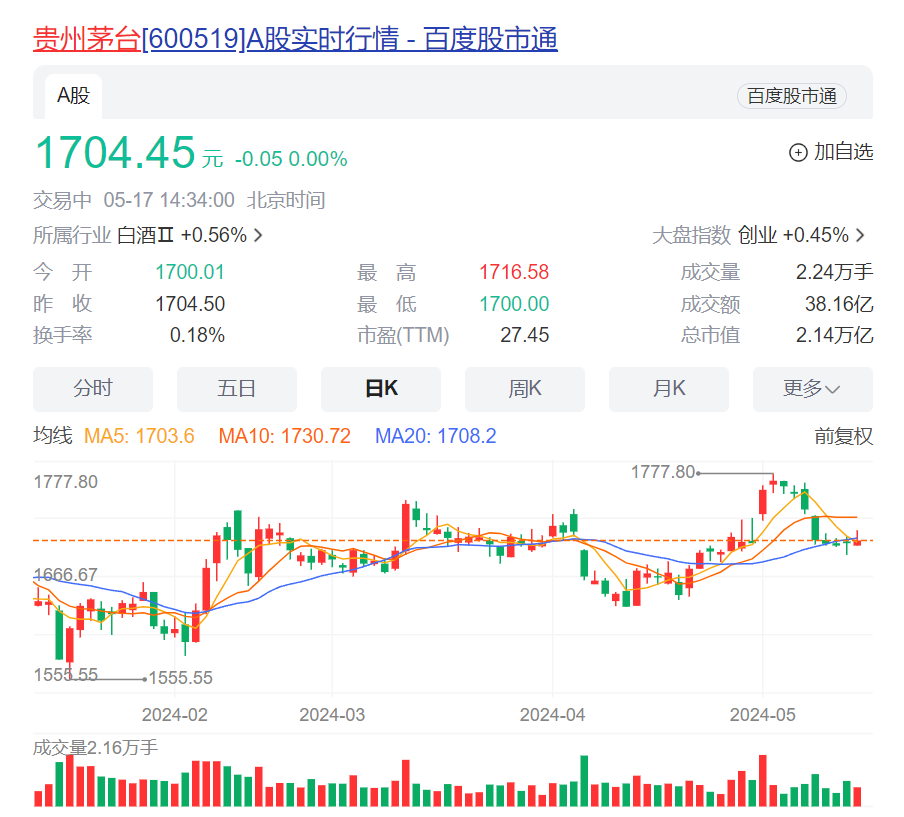Click the 百度股市通 badge button
The height and width of the screenshot is (817, 904).
point(792,96)
